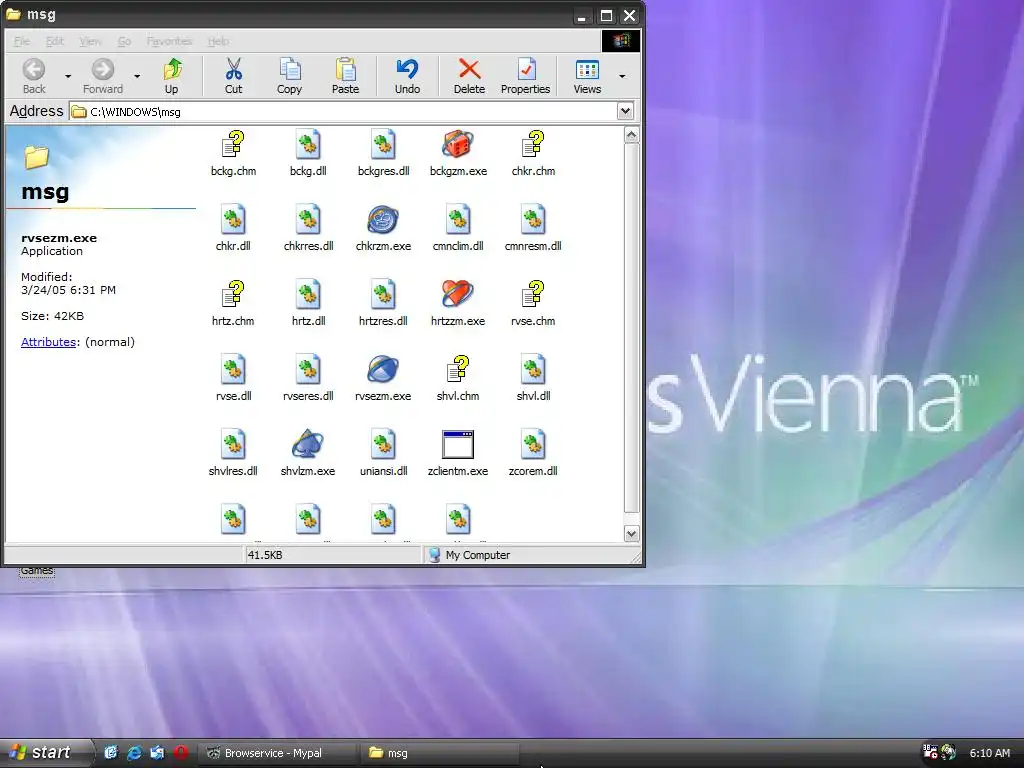
Task: Select the zcorem.dll file icon
Action: point(533,445)
